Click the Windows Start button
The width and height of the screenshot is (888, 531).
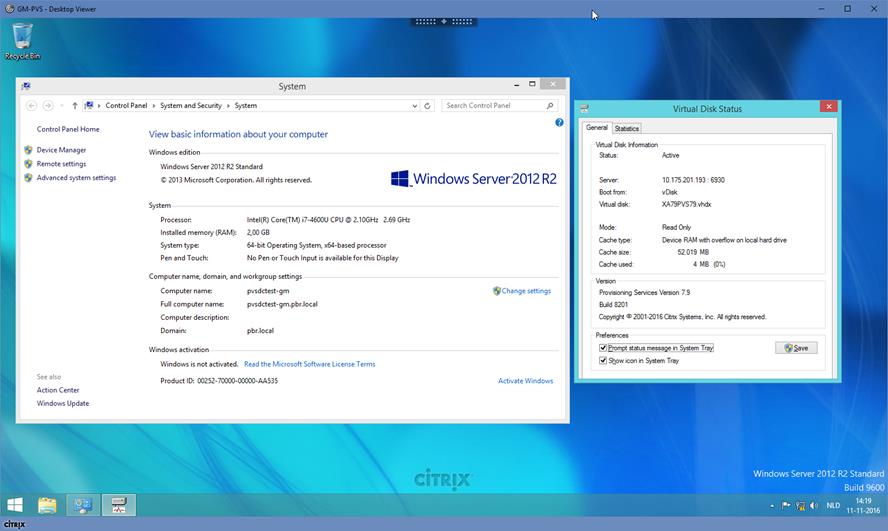coord(15,504)
